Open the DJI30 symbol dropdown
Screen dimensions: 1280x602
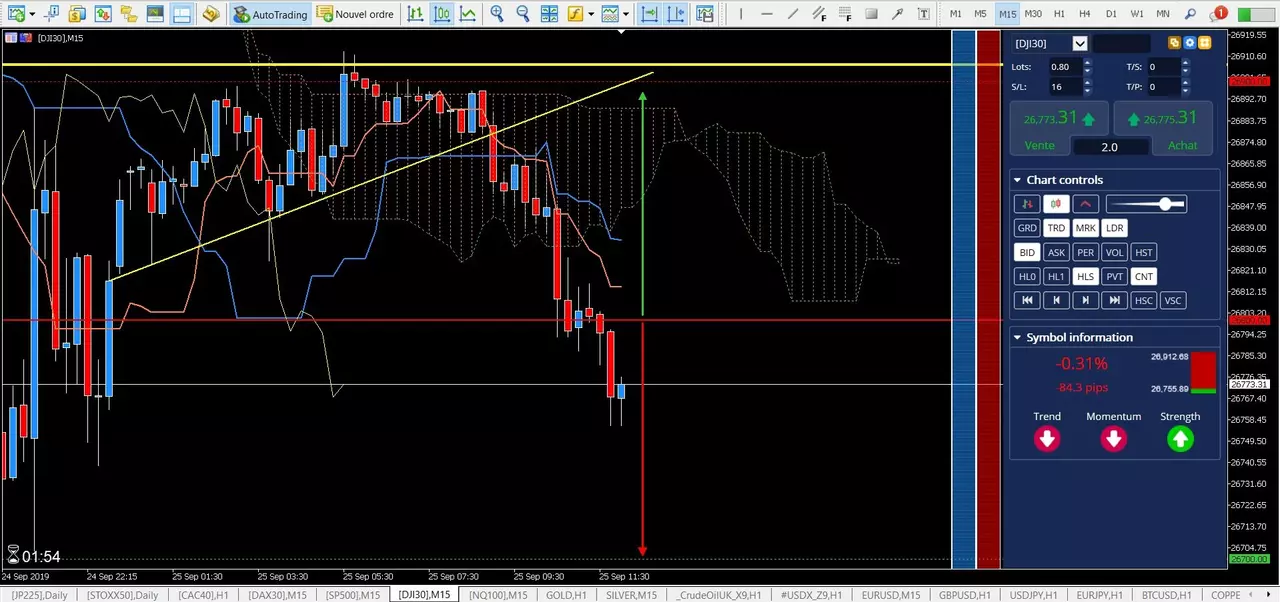[x=1080, y=43]
